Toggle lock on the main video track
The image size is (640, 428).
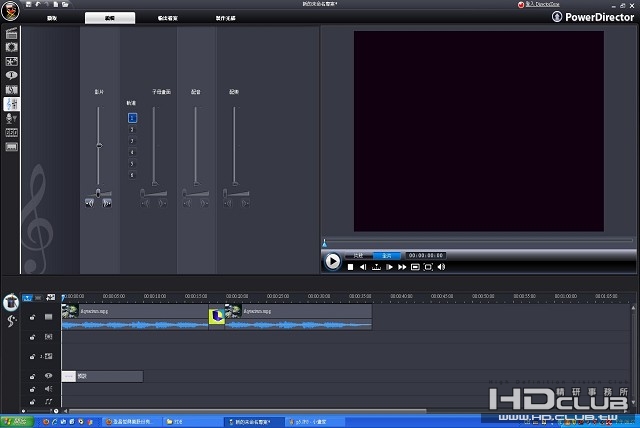click(32, 317)
